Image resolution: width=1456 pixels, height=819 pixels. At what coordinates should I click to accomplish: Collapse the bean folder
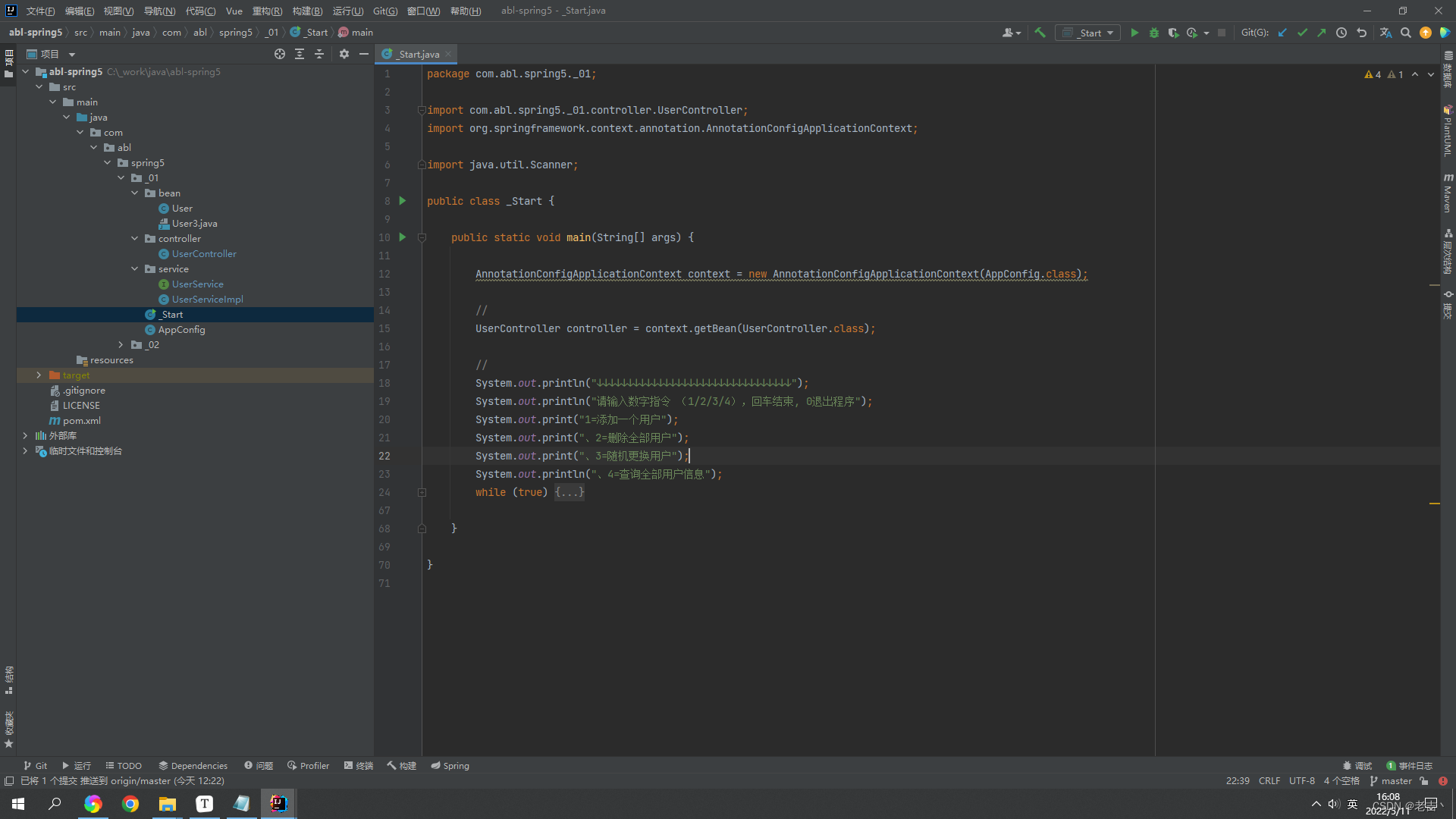[x=135, y=193]
